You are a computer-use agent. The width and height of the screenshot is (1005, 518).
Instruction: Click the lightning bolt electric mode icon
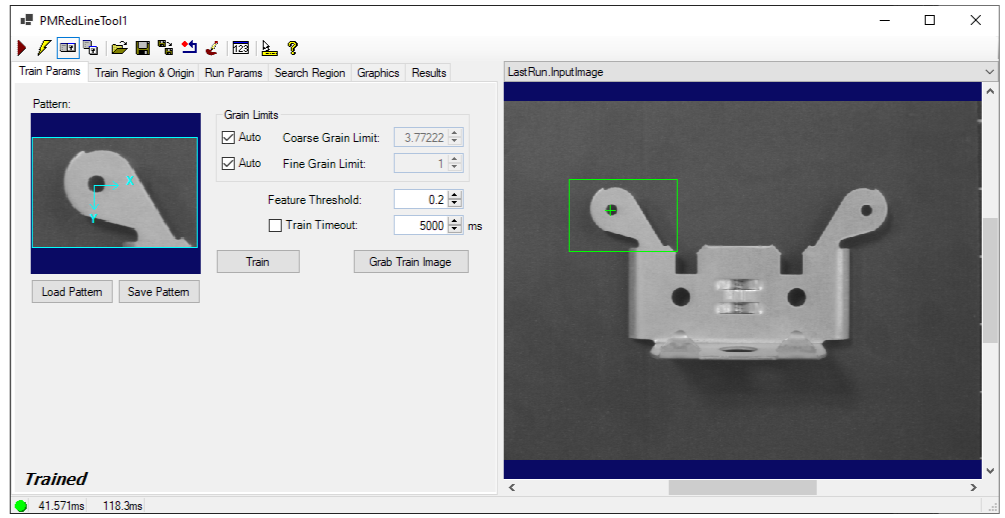click(43, 47)
